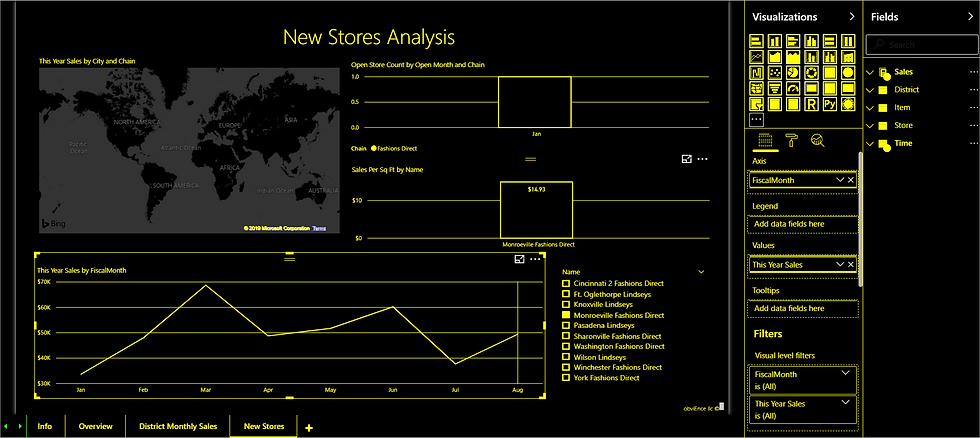Collapse the Fields pane chevron
This screenshot has height=438, width=980.
pos(970,17)
